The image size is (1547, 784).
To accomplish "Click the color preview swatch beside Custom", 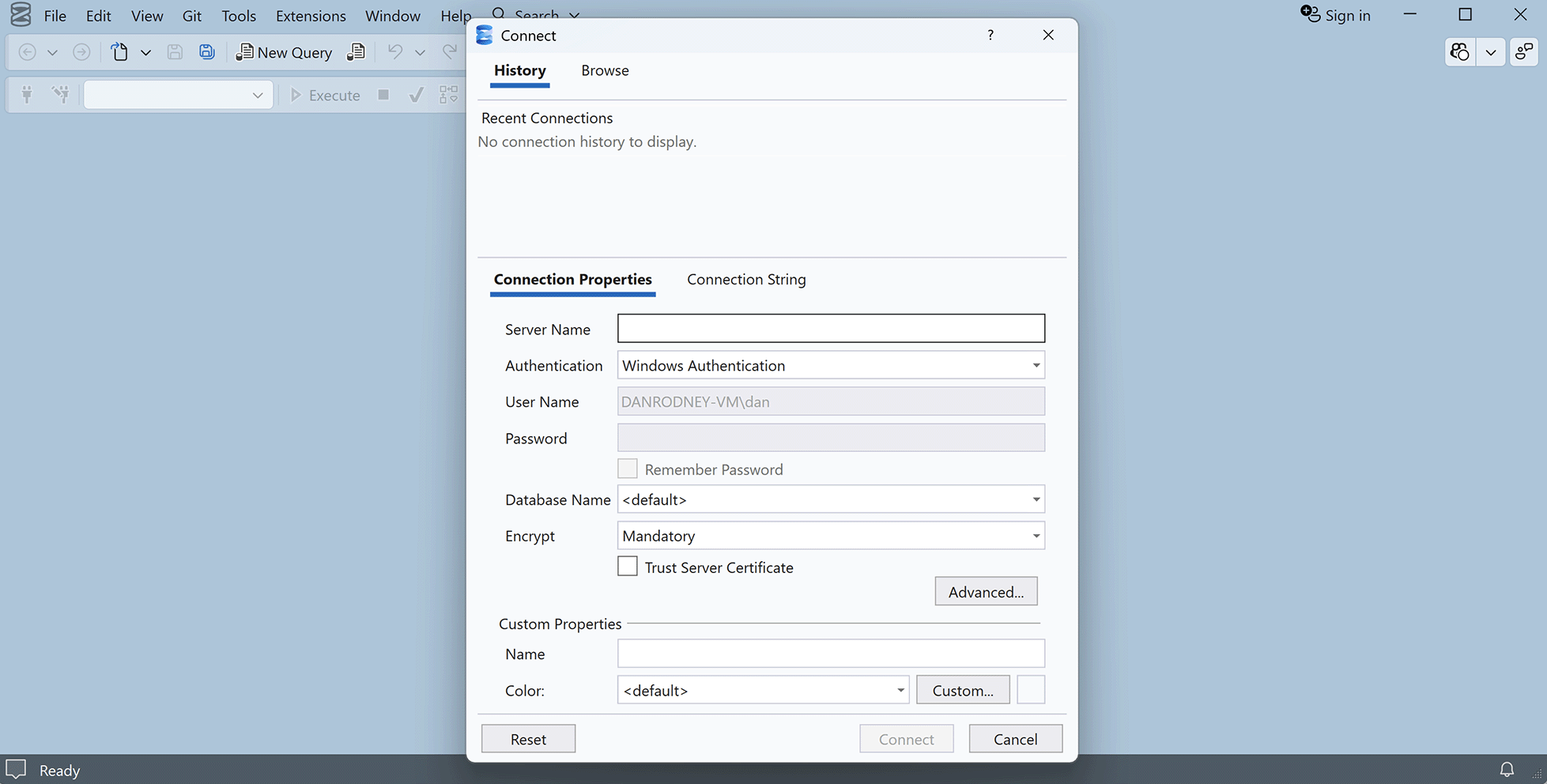I will tap(1030, 690).
